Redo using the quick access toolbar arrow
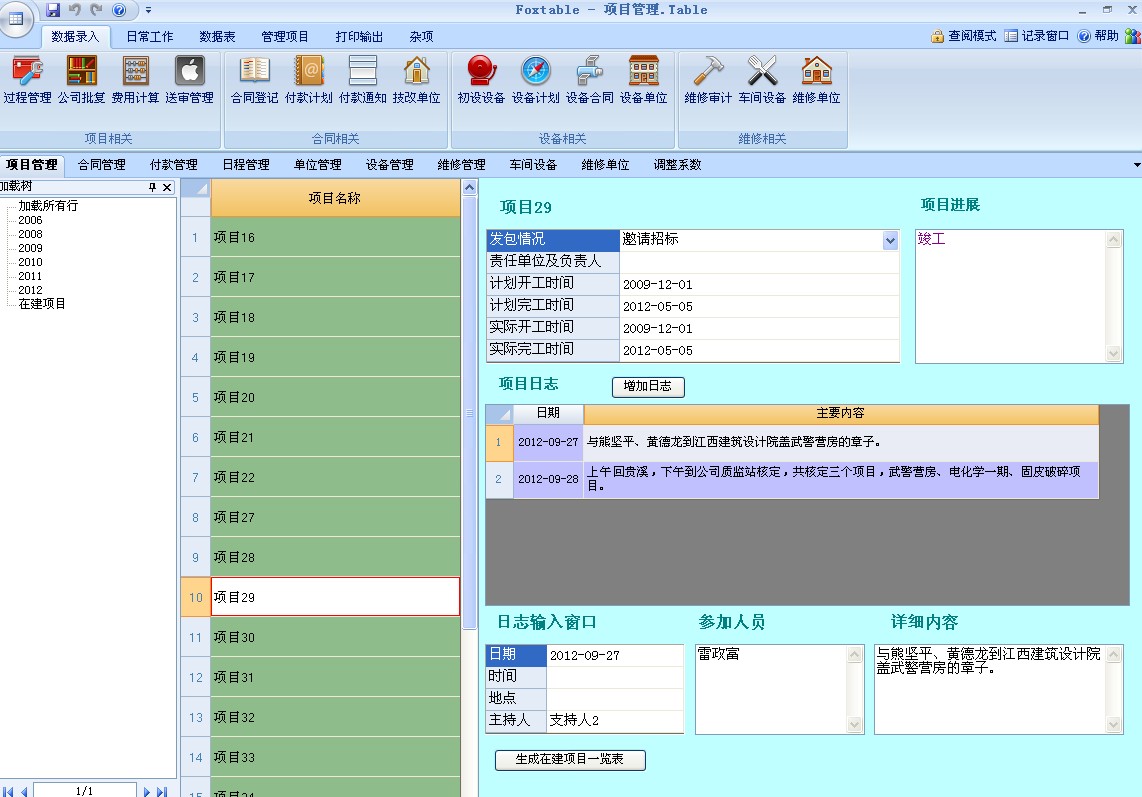1142x797 pixels. coord(96,9)
